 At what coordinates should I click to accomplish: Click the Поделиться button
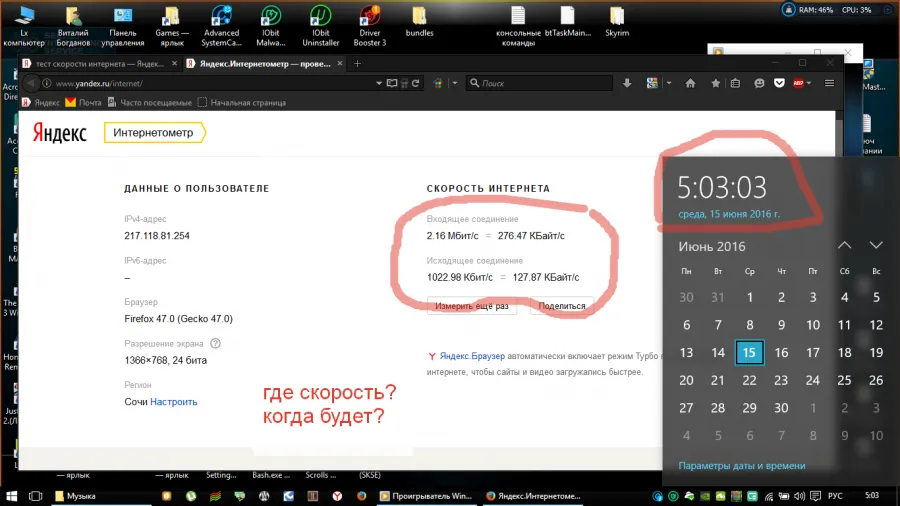(561, 306)
